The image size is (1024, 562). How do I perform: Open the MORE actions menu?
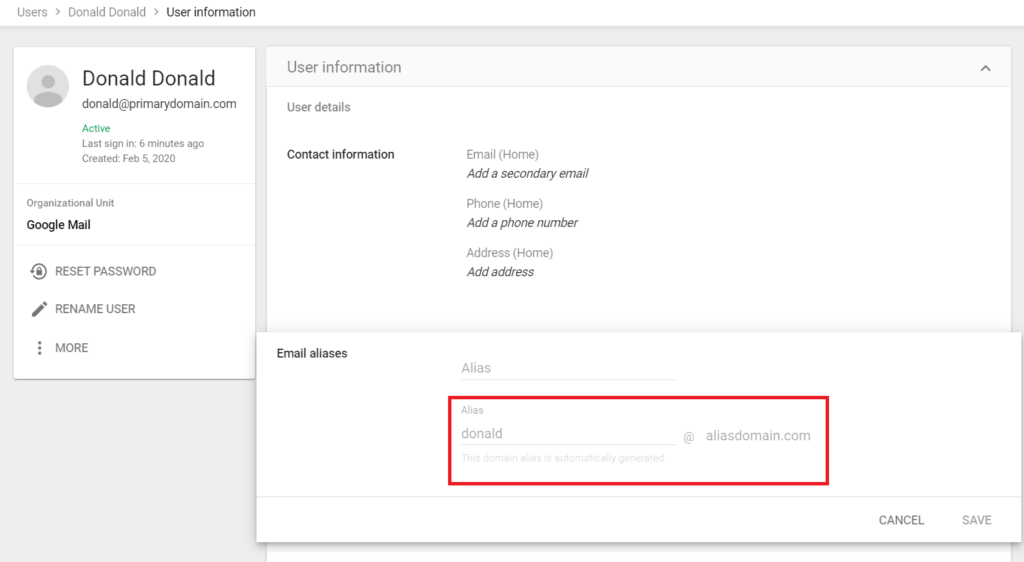pyautogui.click(x=71, y=348)
